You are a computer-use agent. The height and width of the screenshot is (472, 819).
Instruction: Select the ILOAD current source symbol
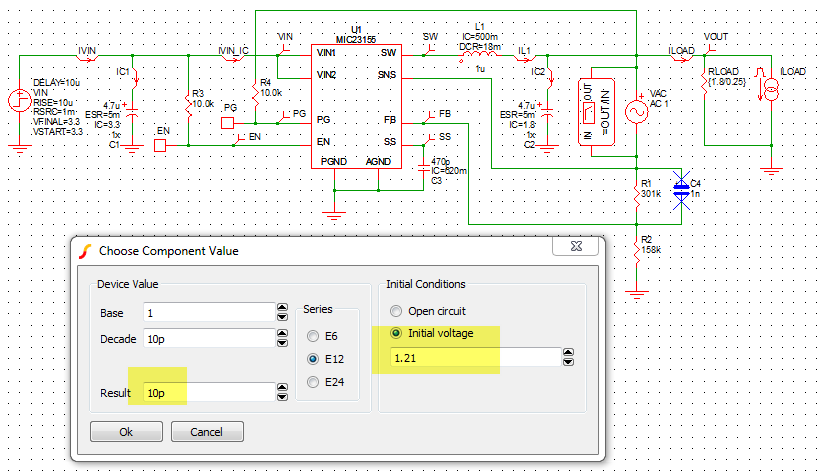tap(771, 90)
